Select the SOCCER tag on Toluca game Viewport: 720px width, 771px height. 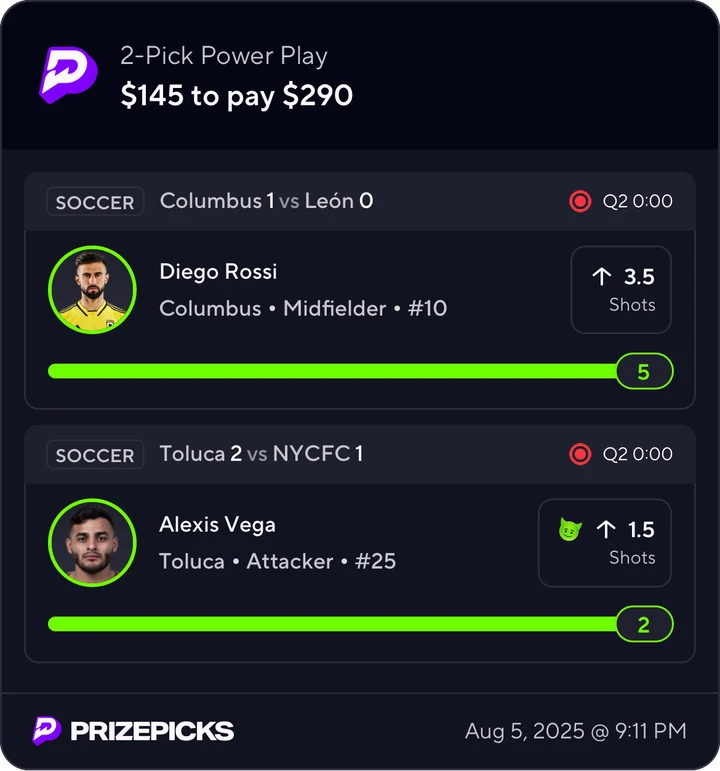pos(95,454)
